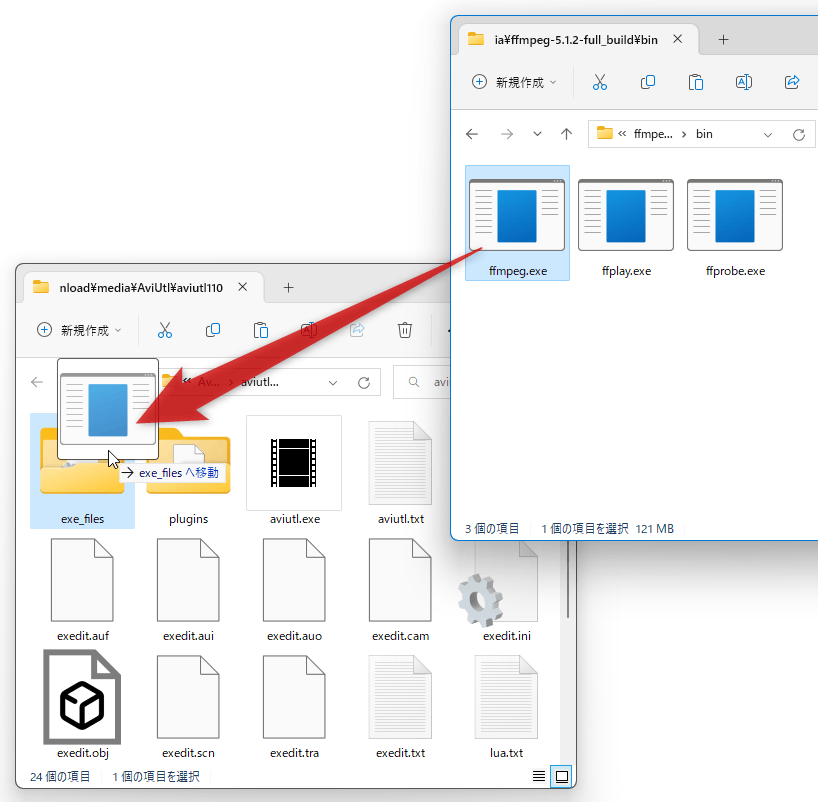Select aviutl.txt file
The width and height of the screenshot is (818, 802).
click(x=401, y=472)
